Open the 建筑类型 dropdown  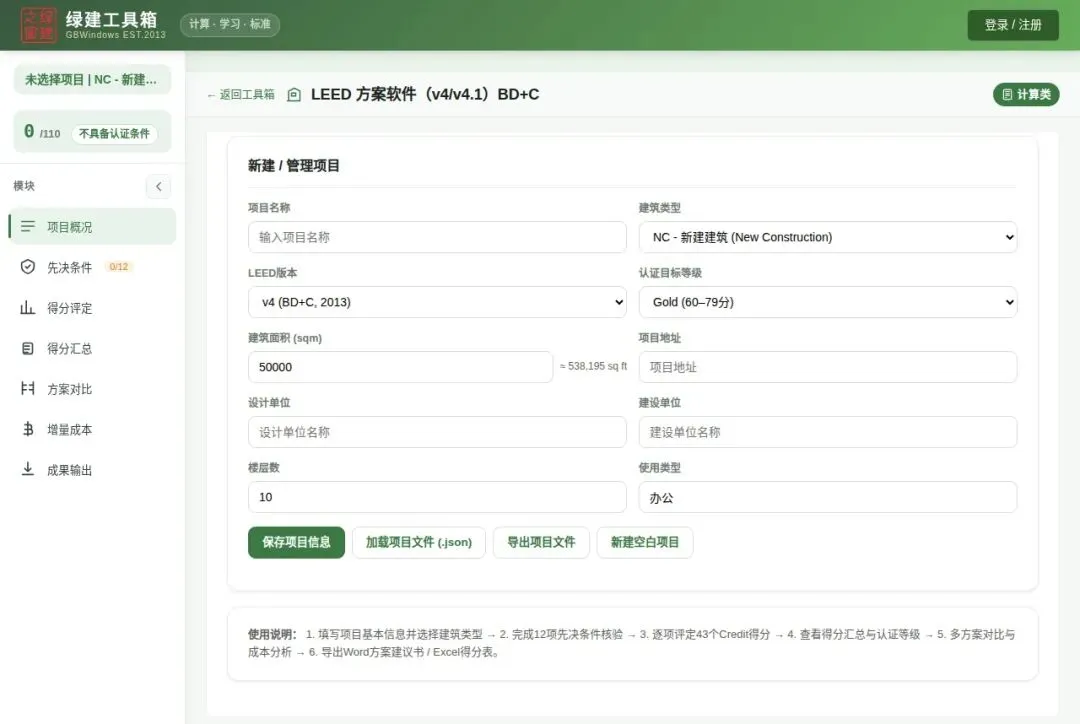[827, 237]
